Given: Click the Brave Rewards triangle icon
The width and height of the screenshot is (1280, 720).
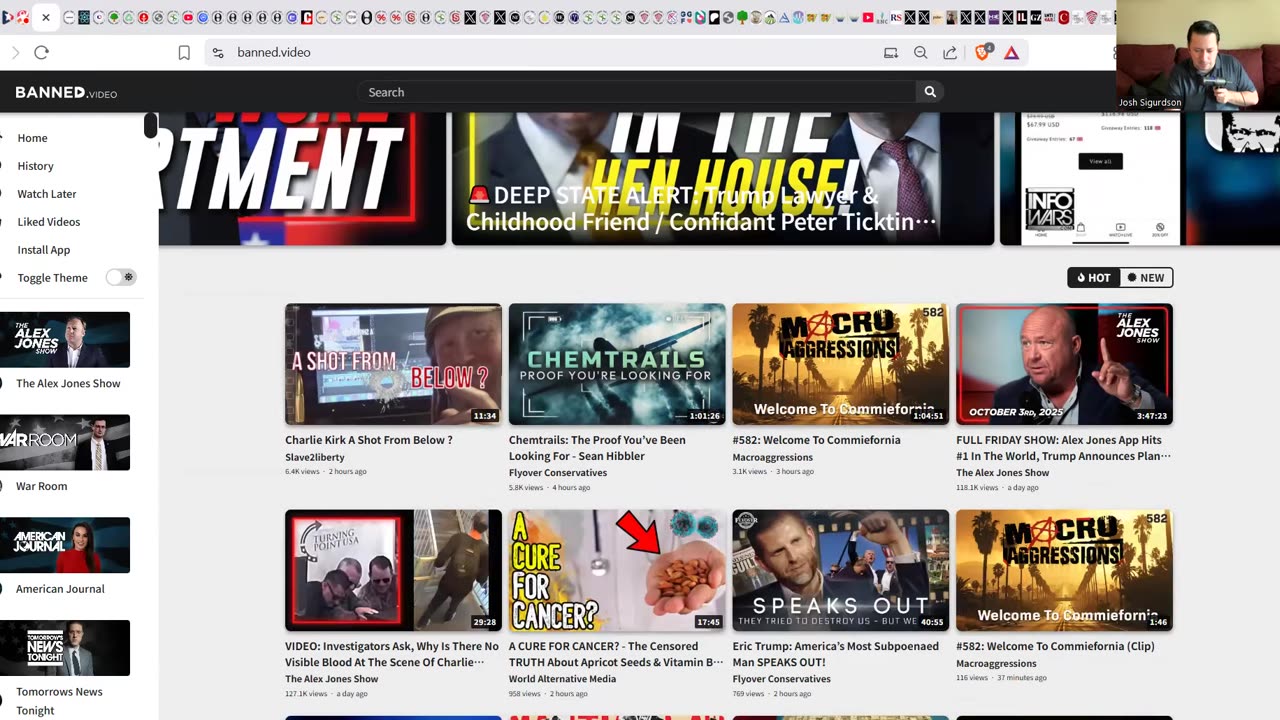Looking at the screenshot, I should point(1011,53).
